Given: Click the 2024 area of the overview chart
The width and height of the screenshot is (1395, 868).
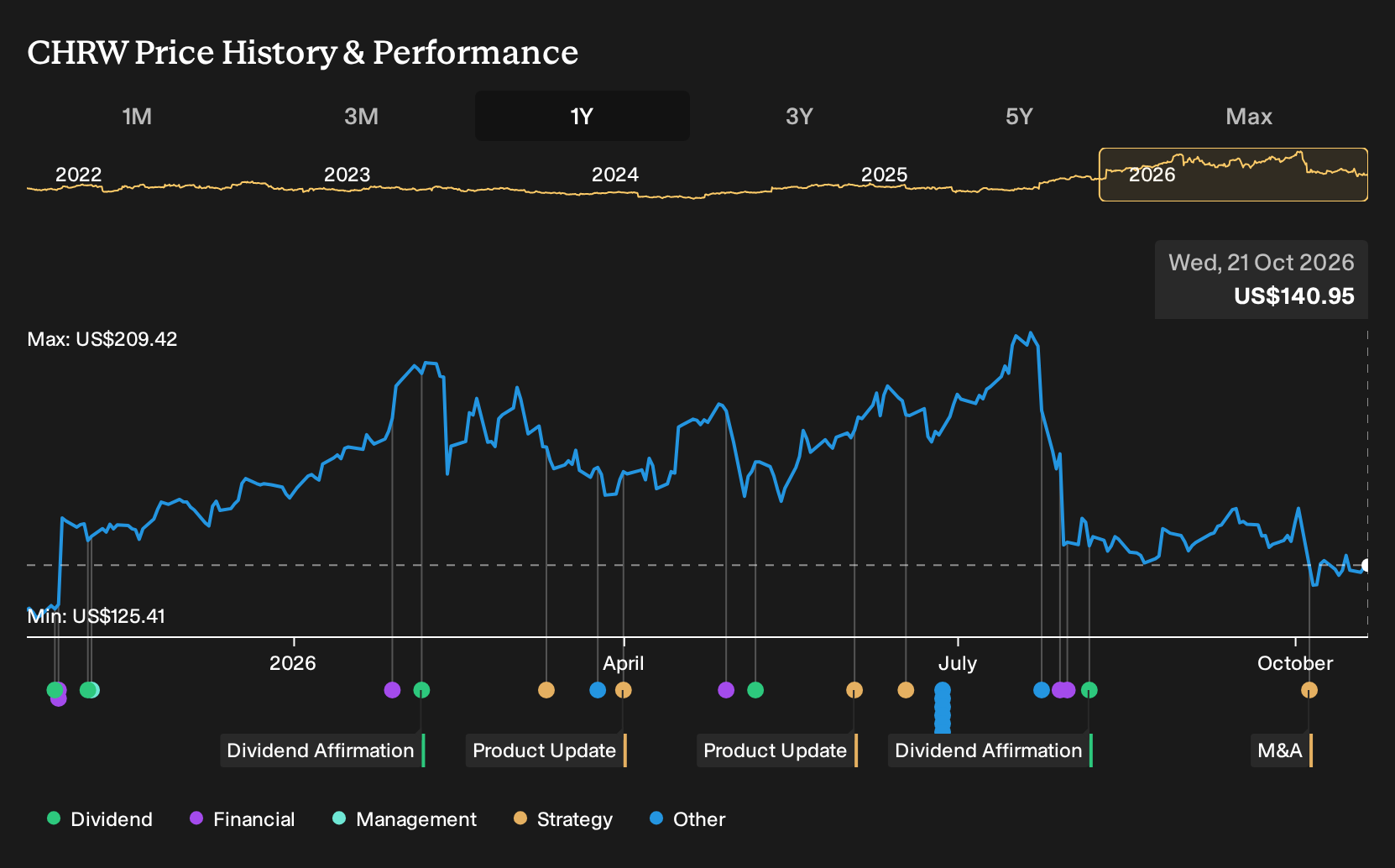Looking at the screenshot, I should point(615,175).
